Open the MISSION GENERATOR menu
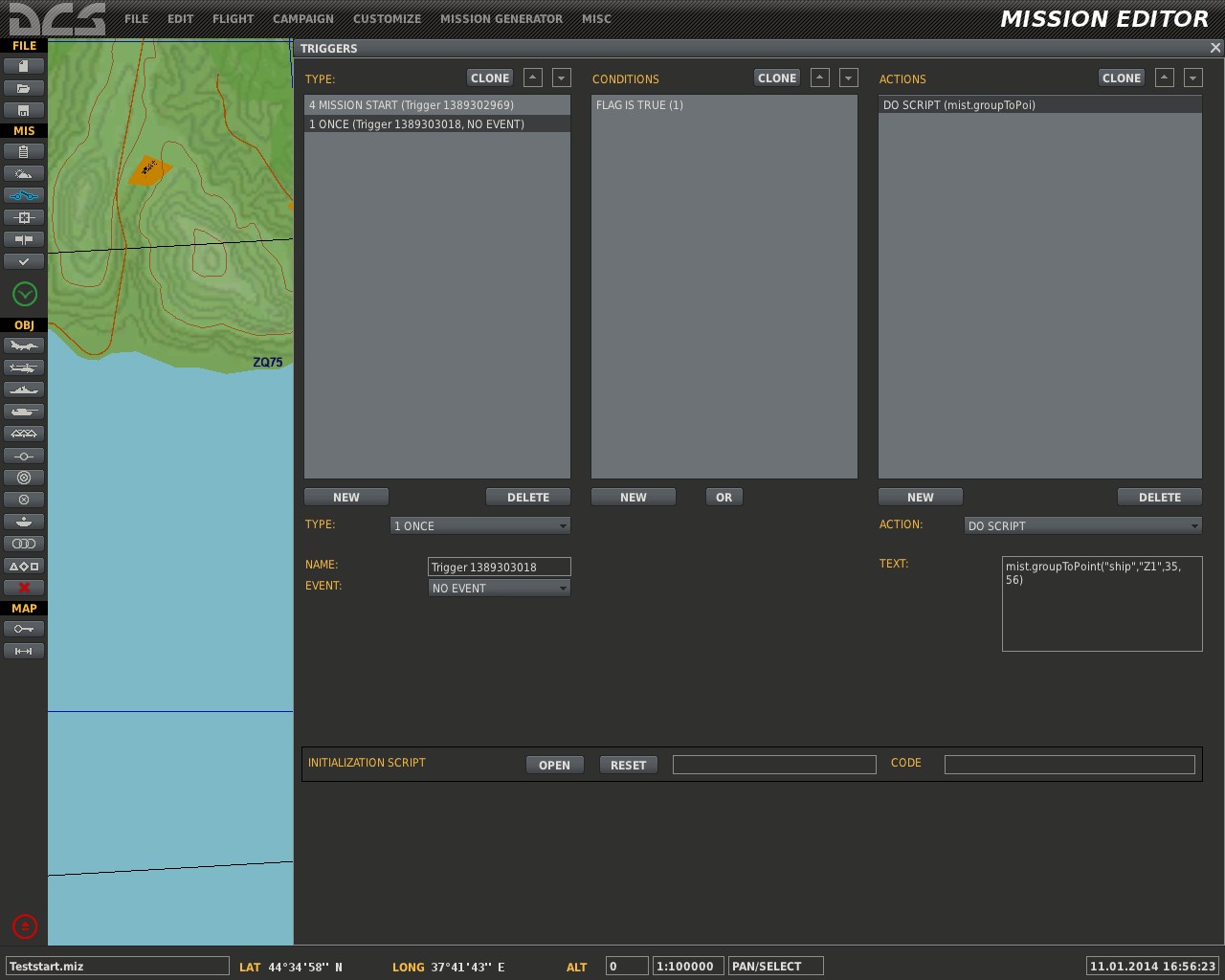 501,18
